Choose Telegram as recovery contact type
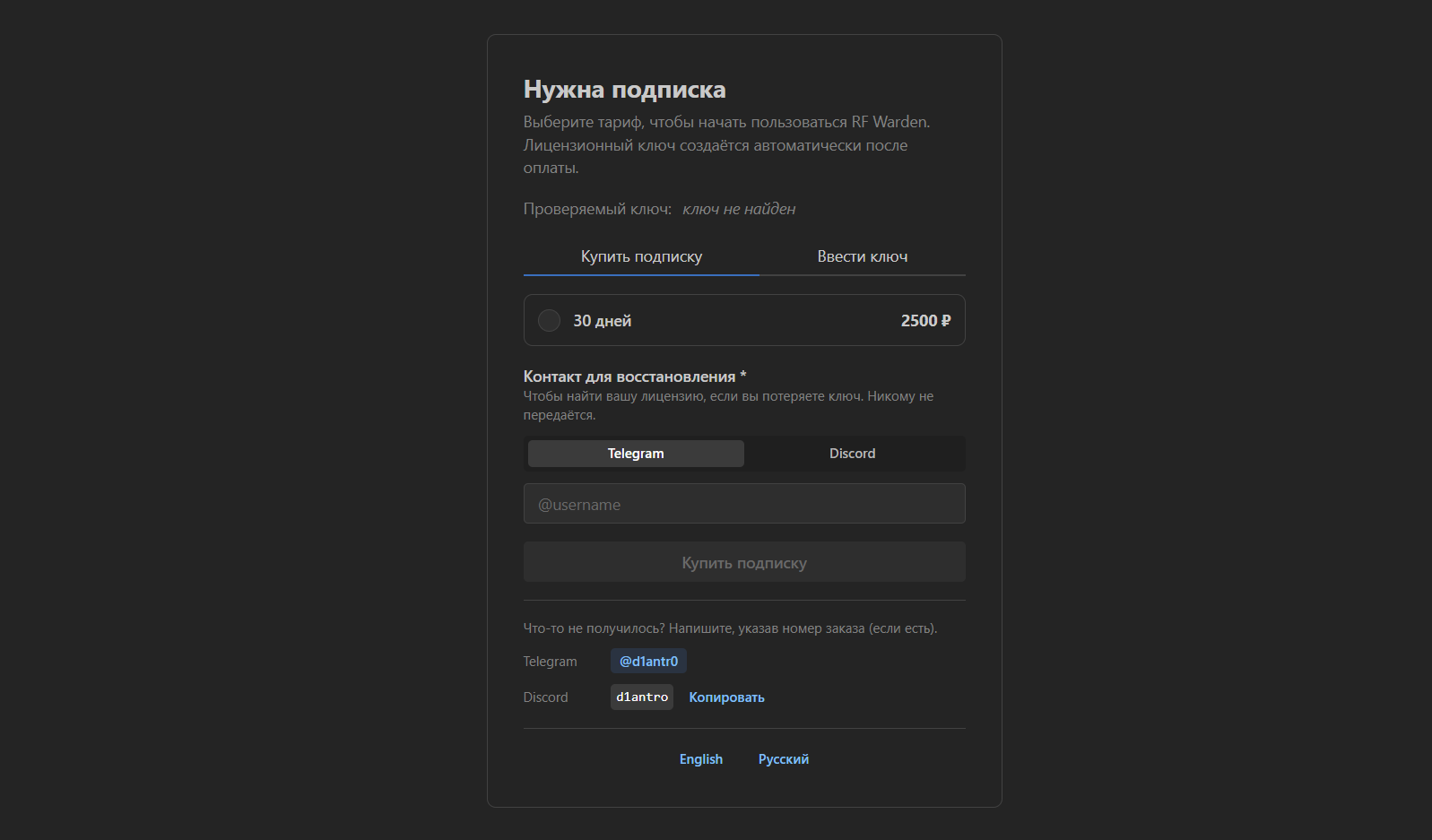Viewport: 1432px width, 840px height. tap(636, 454)
